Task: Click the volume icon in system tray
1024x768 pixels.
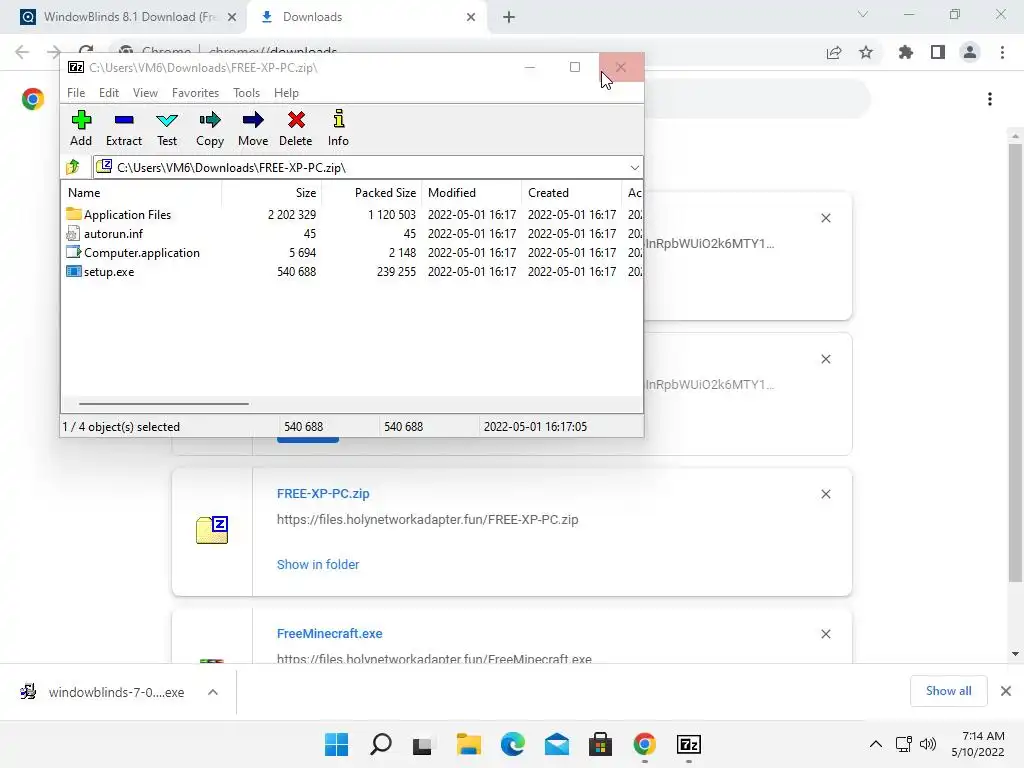Action: click(x=927, y=744)
